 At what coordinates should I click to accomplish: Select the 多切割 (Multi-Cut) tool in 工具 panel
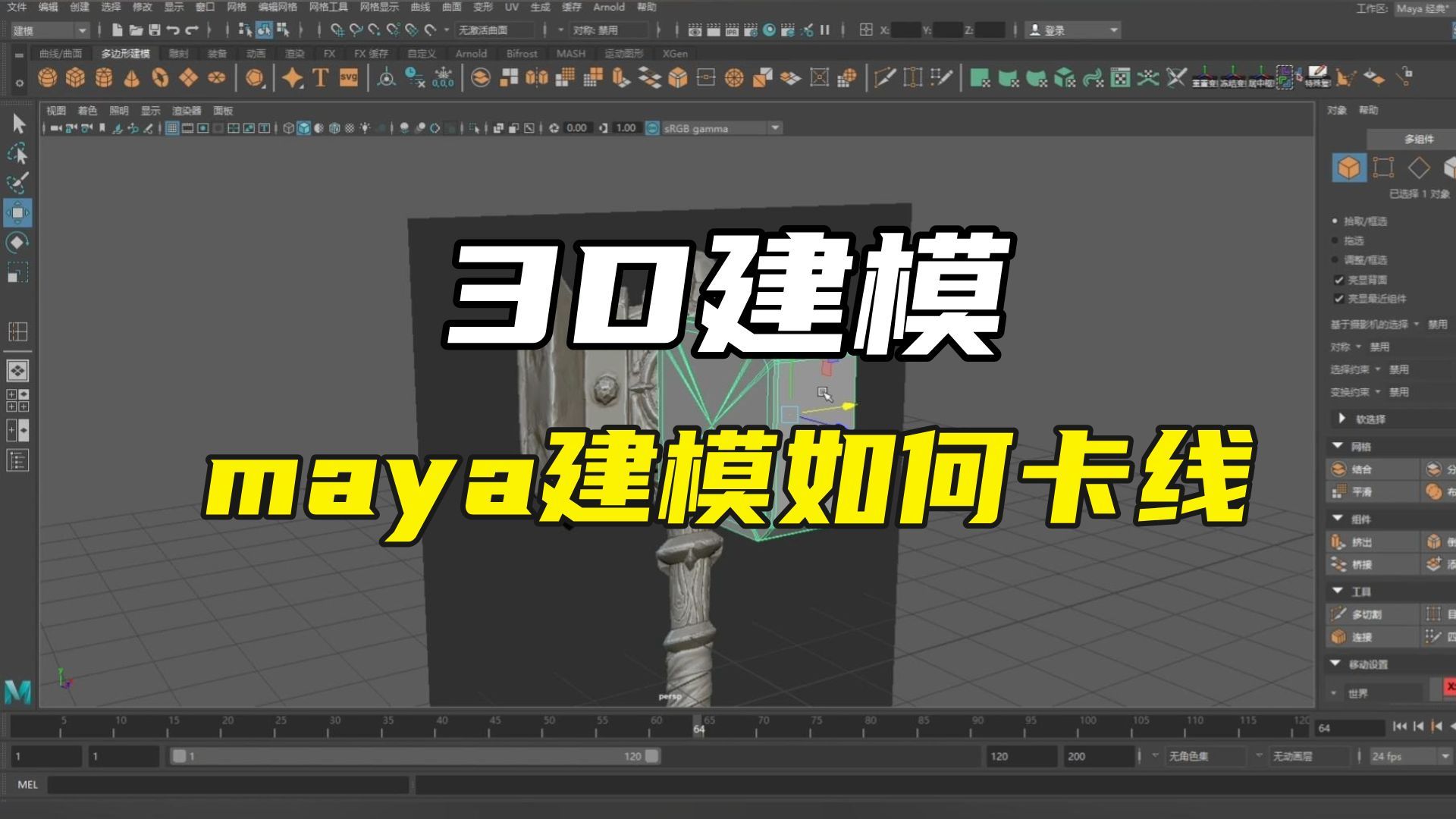(1365, 616)
